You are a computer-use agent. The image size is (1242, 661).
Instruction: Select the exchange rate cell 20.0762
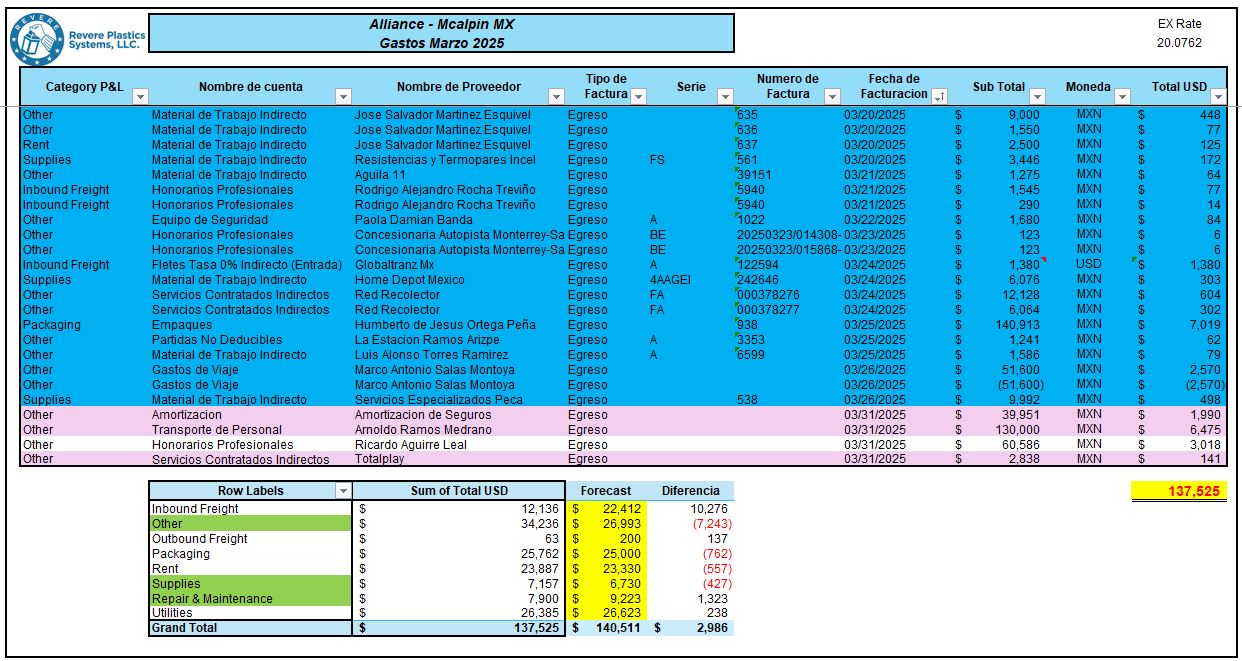coord(1178,43)
